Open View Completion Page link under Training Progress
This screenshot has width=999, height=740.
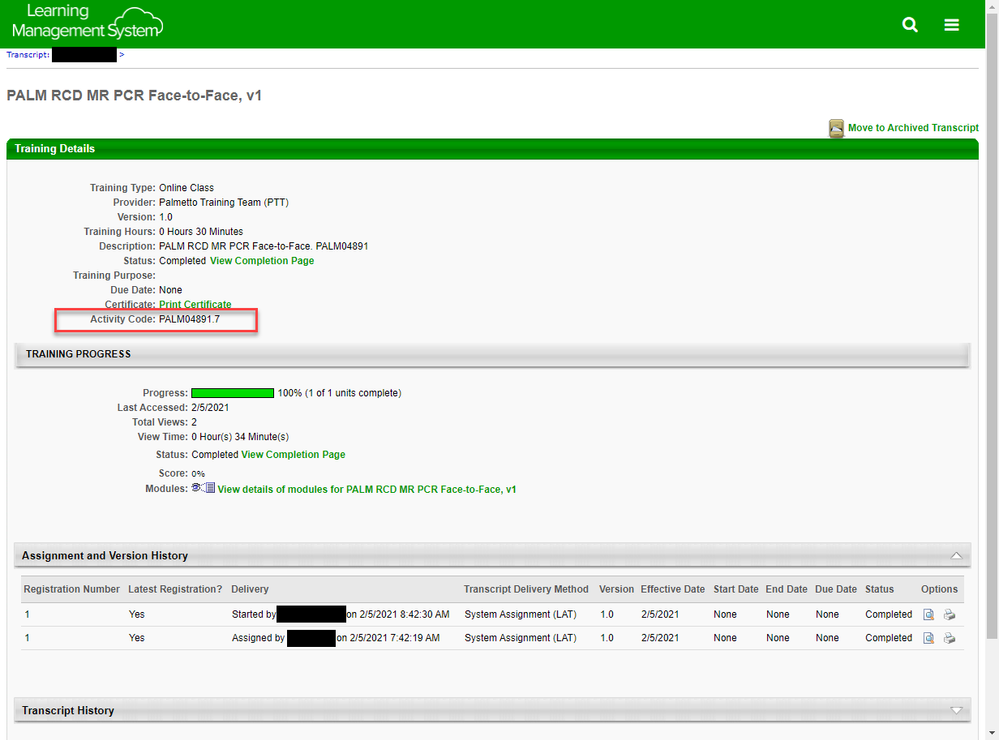point(293,454)
